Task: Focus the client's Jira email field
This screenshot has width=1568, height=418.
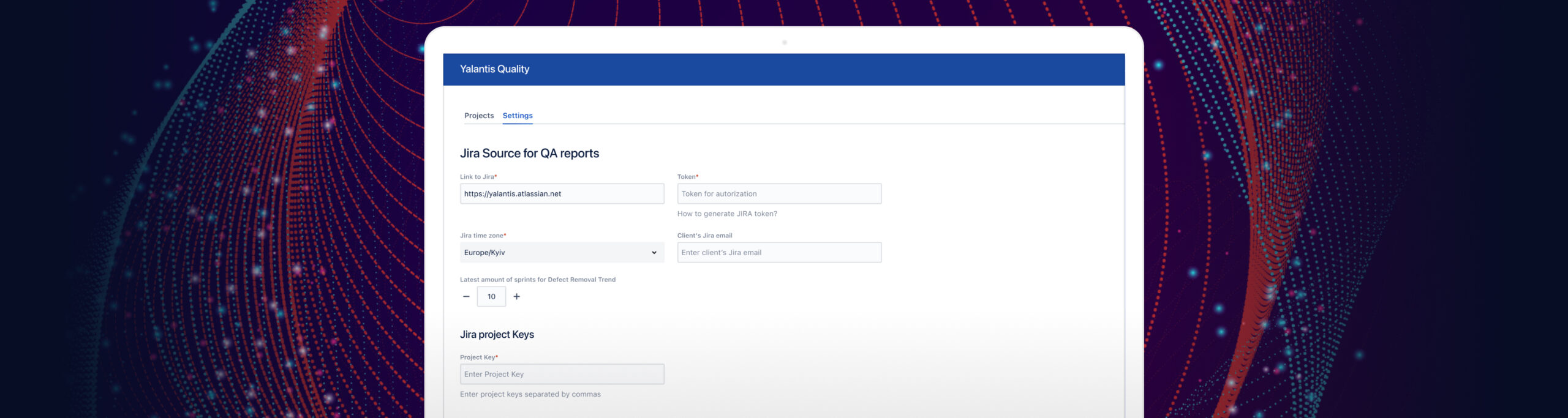Action: pyautogui.click(x=779, y=253)
